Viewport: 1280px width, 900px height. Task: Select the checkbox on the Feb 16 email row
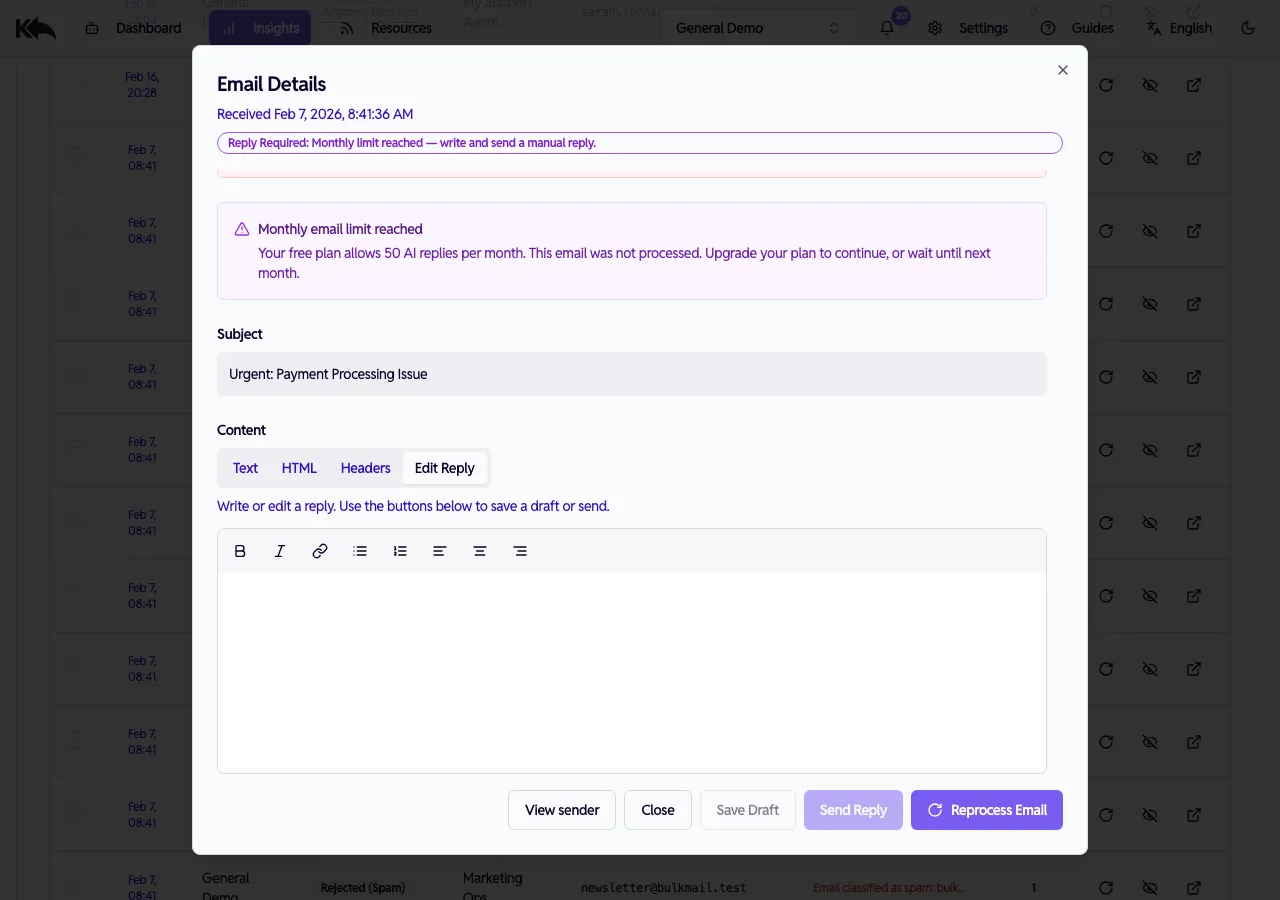[x=73, y=85]
